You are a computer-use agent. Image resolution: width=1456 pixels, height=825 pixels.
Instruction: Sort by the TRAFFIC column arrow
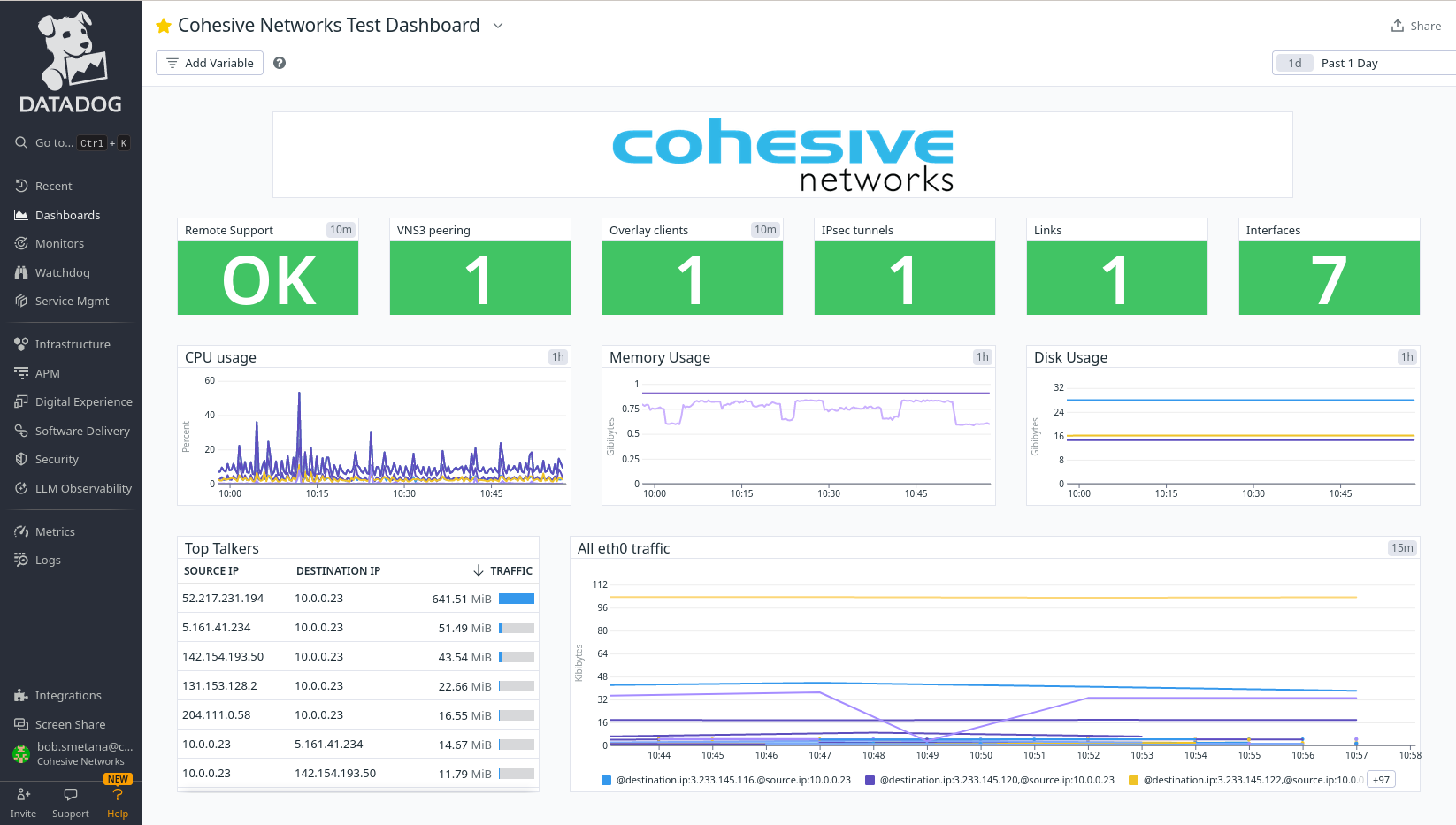point(479,570)
